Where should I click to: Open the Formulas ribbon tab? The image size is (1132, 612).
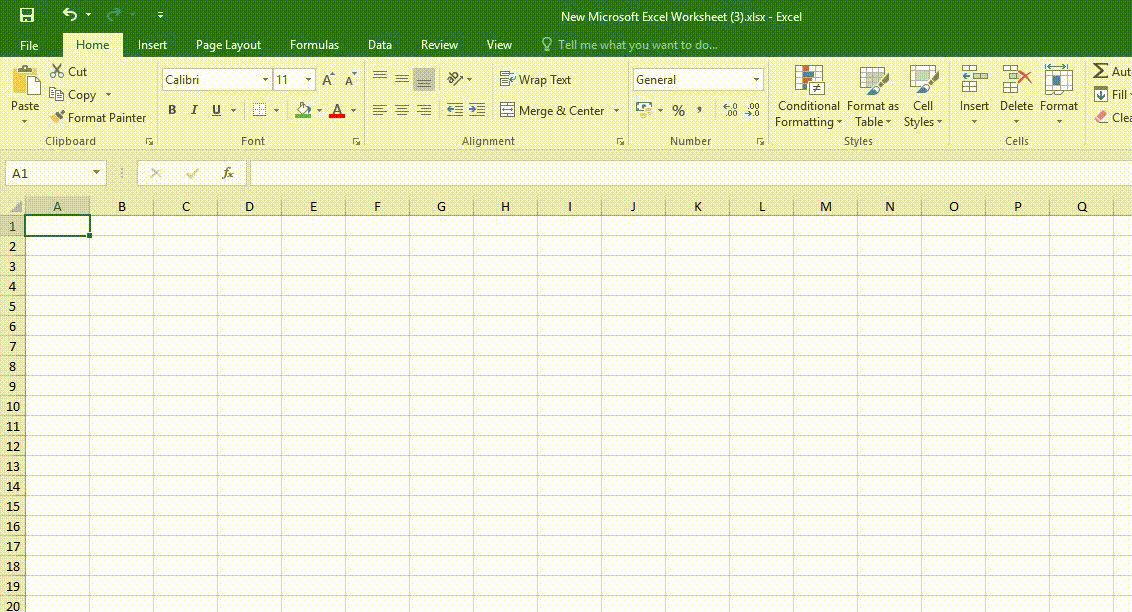click(x=314, y=45)
